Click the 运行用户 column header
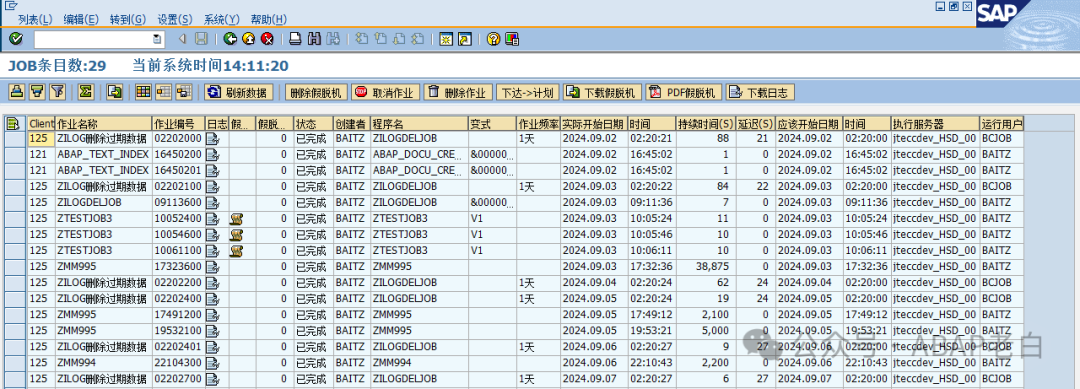 [1001, 124]
